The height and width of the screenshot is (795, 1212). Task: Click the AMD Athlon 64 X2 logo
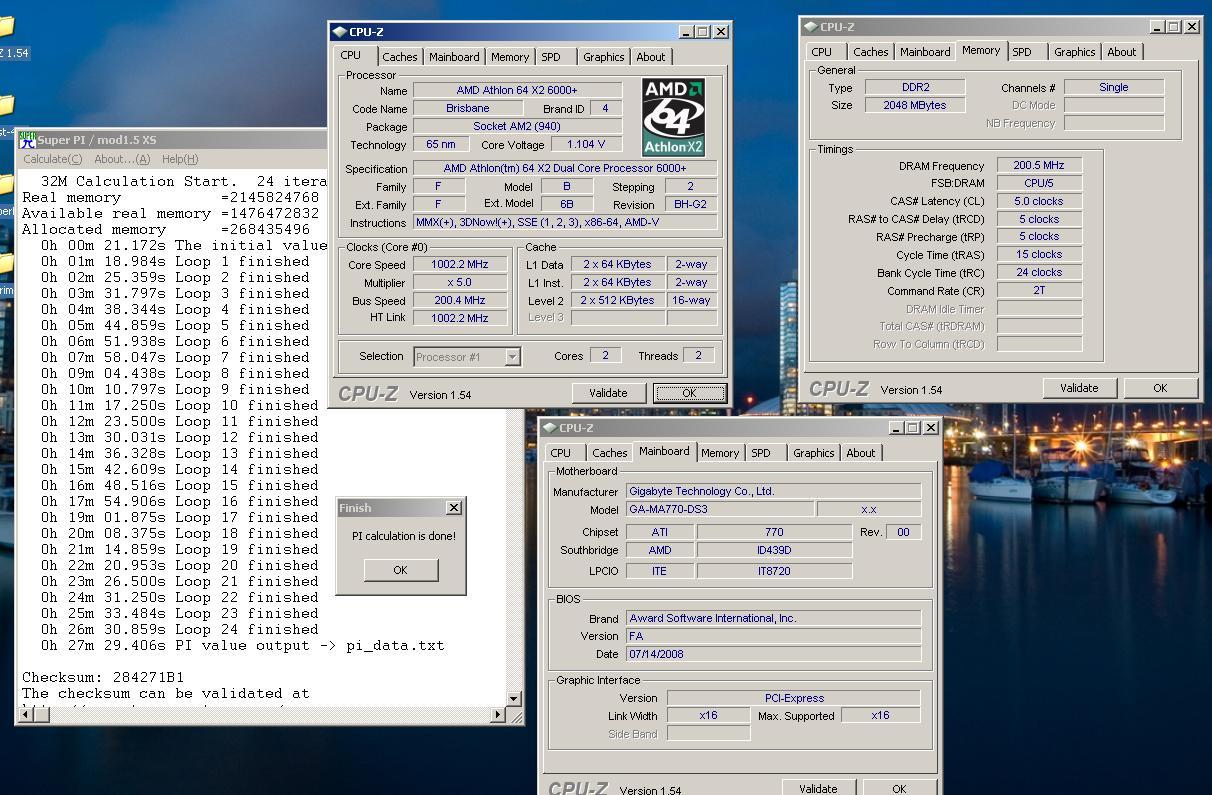pos(674,117)
